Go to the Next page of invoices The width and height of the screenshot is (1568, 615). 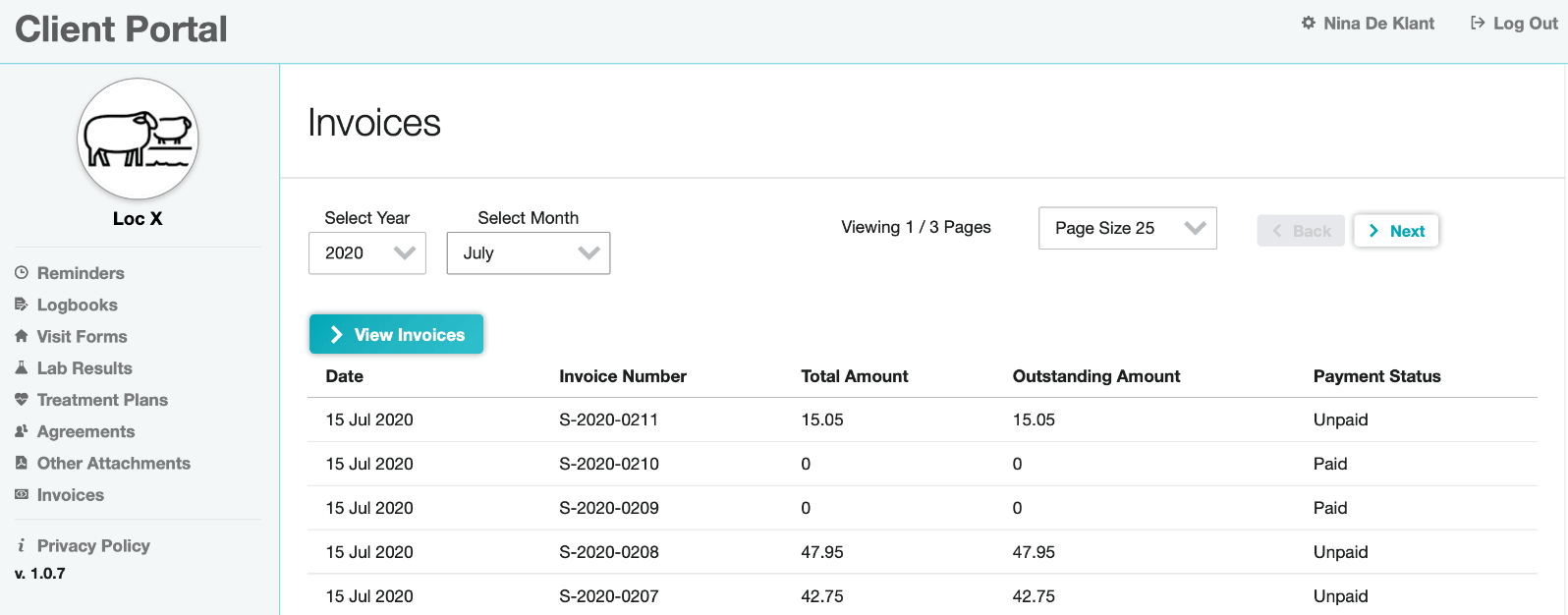coord(1396,231)
